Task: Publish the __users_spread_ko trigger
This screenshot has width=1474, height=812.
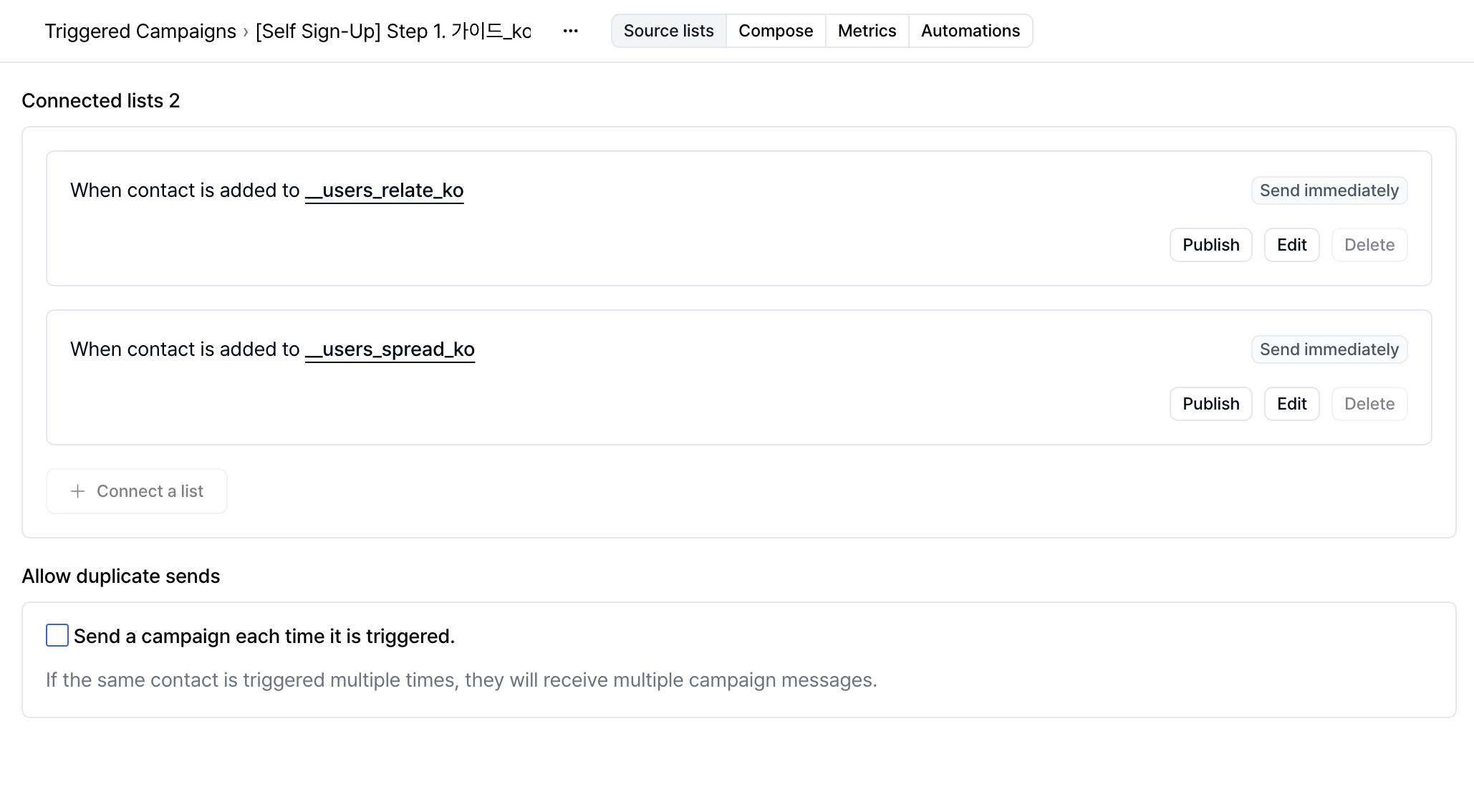Action: point(1210,404)
